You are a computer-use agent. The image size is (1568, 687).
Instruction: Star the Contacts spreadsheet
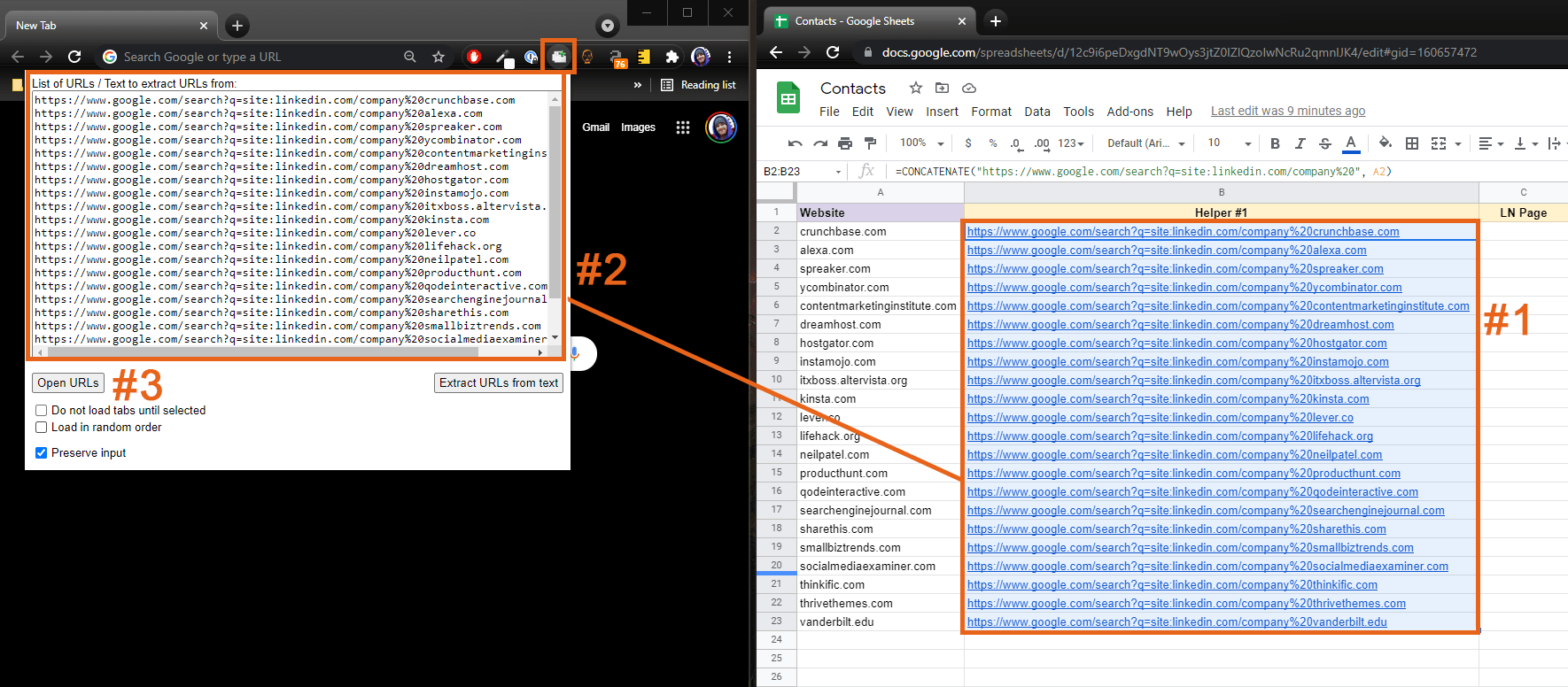pyautogui.click(x=916, y=88)
